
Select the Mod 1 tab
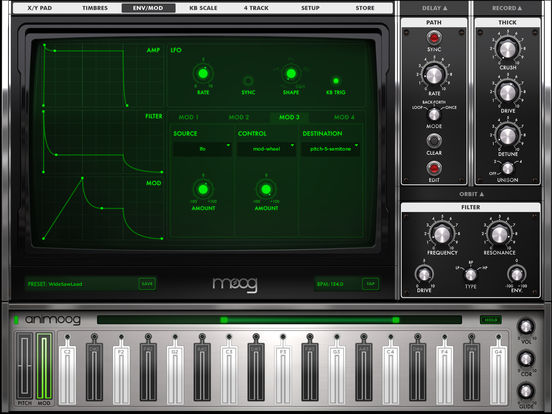pyautogui.click(x=189, y=117)
